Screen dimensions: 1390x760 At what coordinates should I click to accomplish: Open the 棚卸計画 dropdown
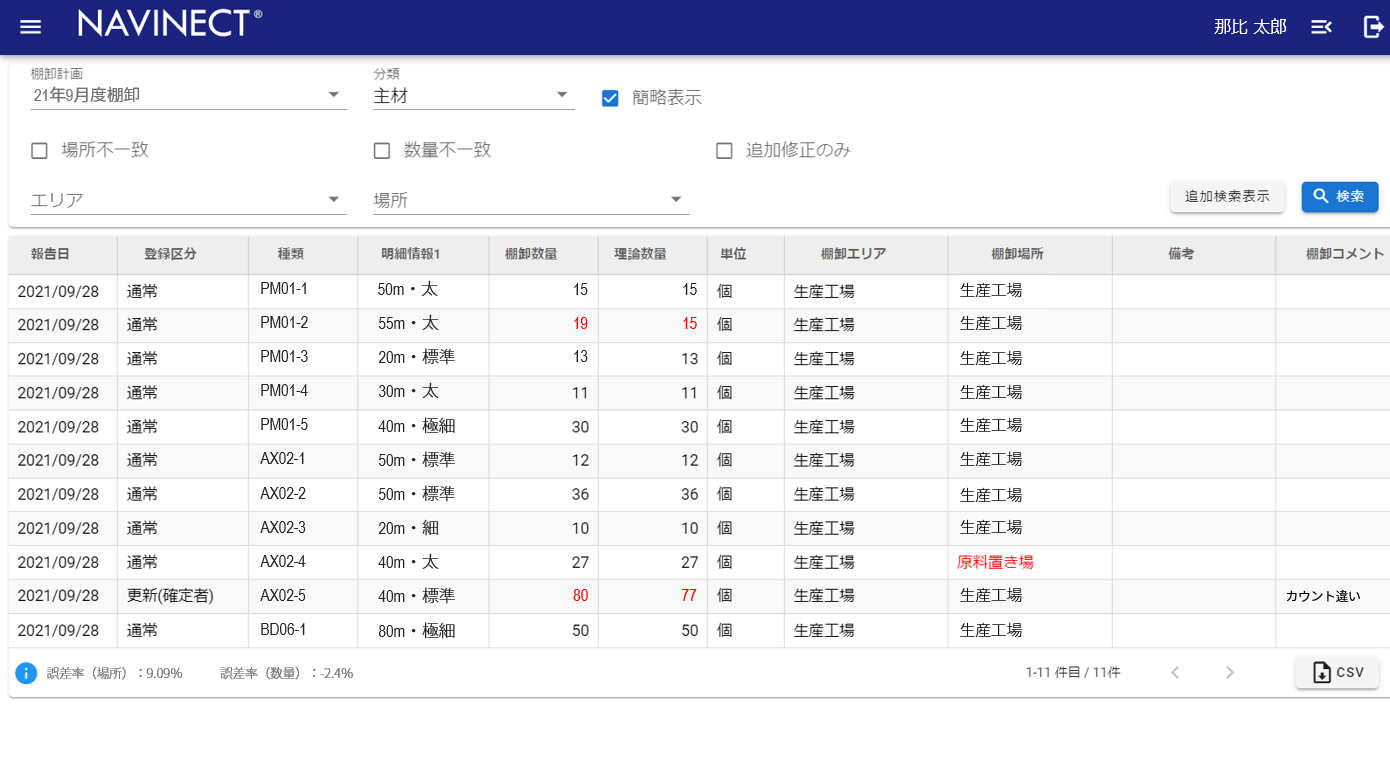tap(188, 95)
